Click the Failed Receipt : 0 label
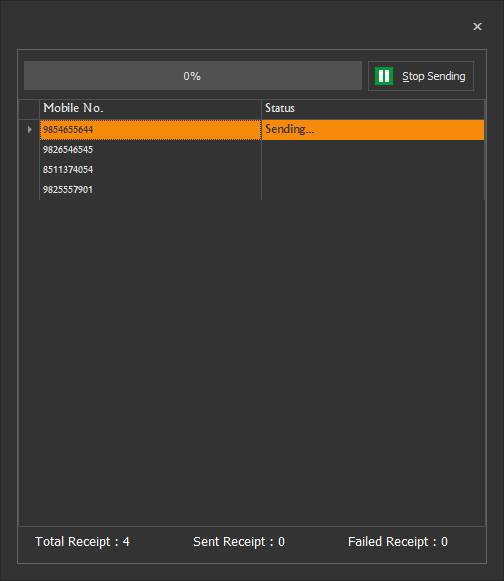504x581 pixels. pos(398,542)
